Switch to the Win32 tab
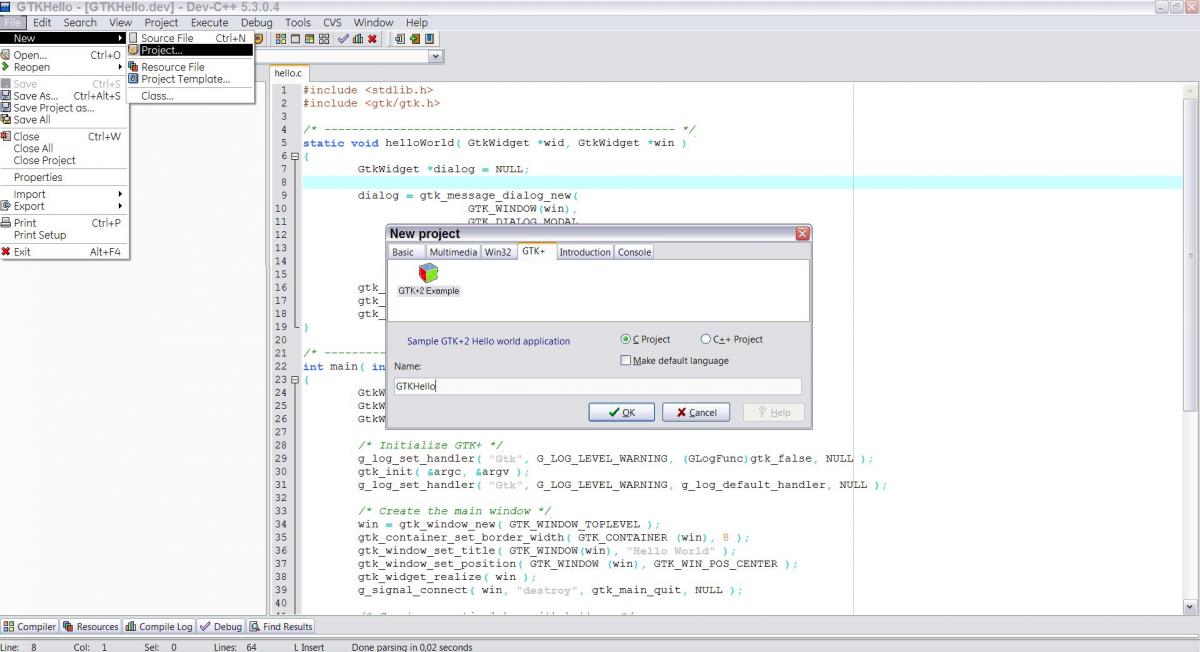Screen dimensions: 1200x652 click(498, 252)
